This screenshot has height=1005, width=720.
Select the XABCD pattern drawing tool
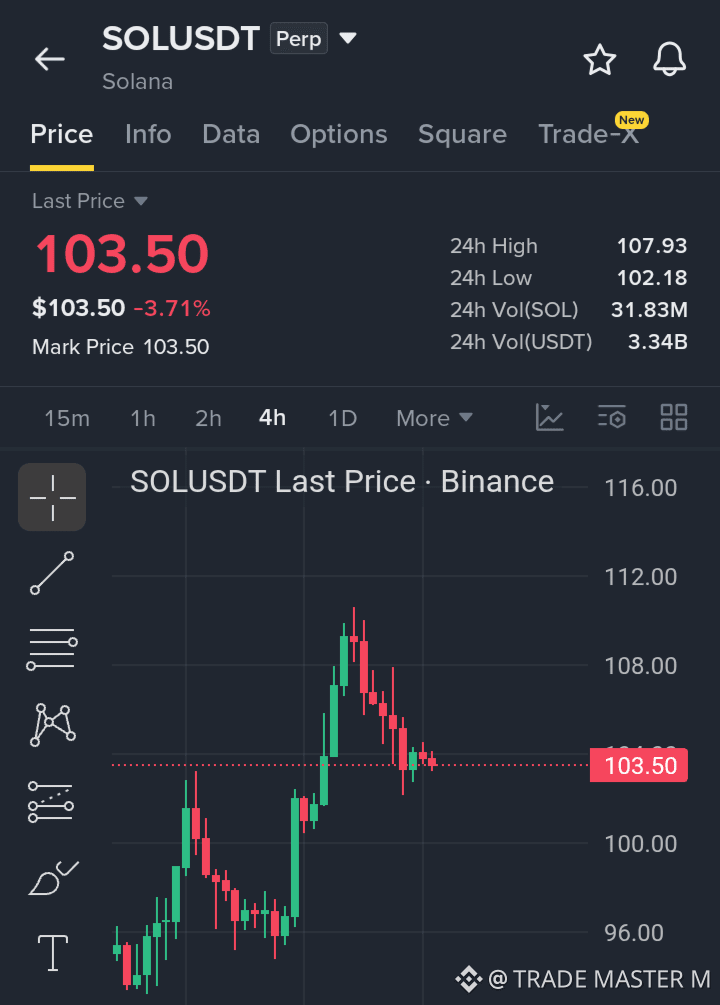point(53,725)
